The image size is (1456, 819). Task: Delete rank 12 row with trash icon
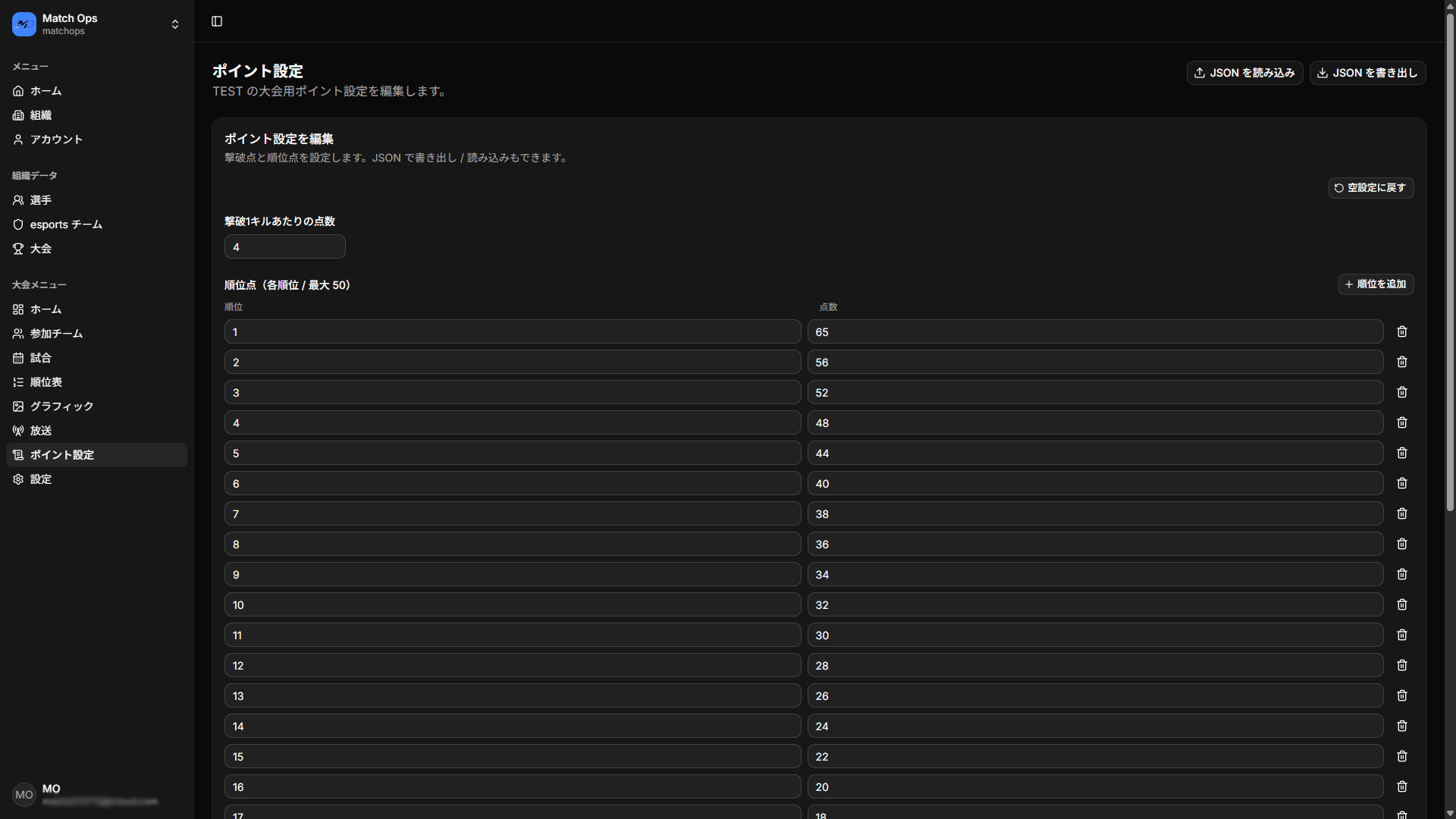[1402, 665]
